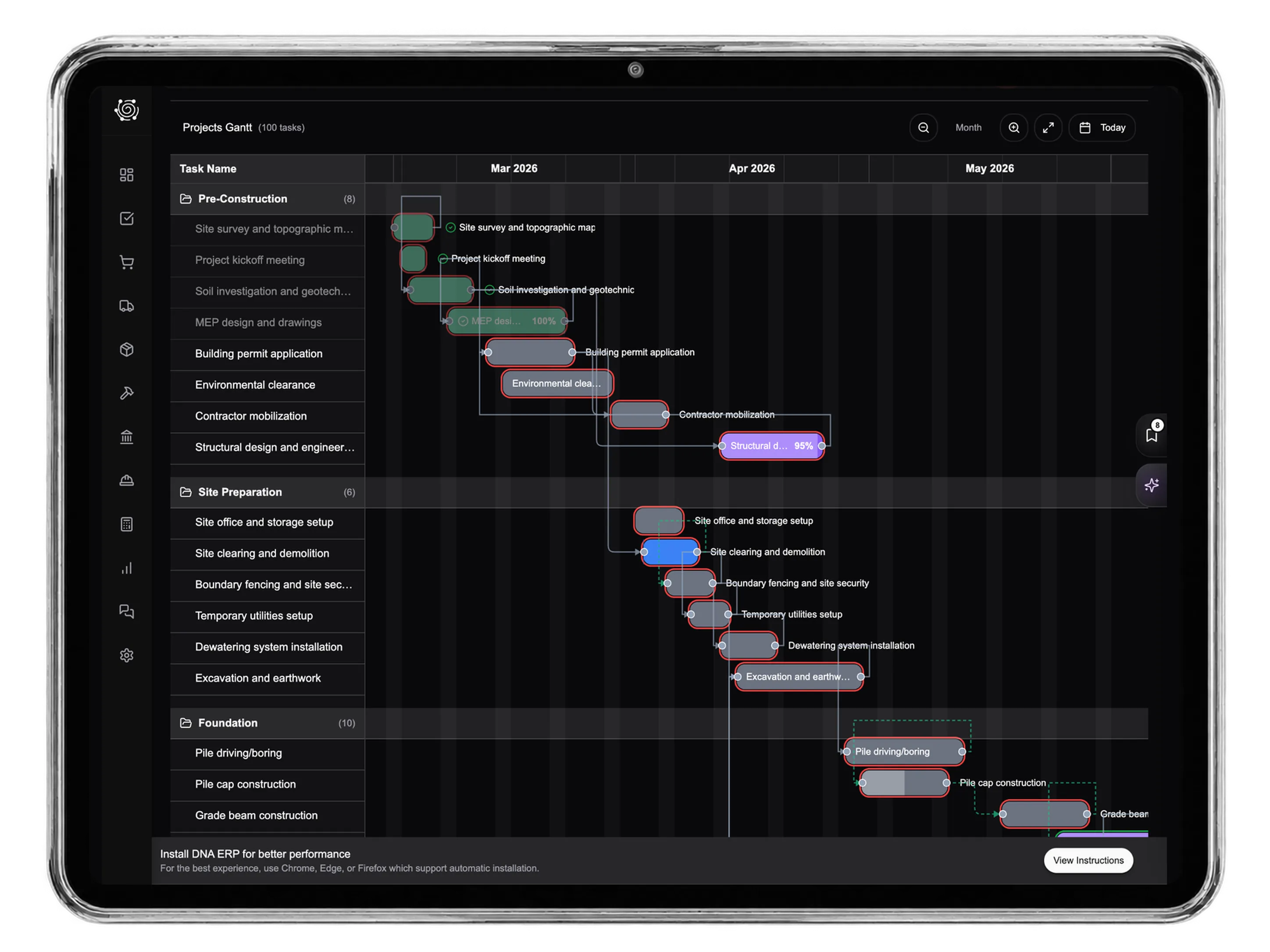
Task: Open the AI sparkle assistant panel
Action: click(x=1152, y=486)
